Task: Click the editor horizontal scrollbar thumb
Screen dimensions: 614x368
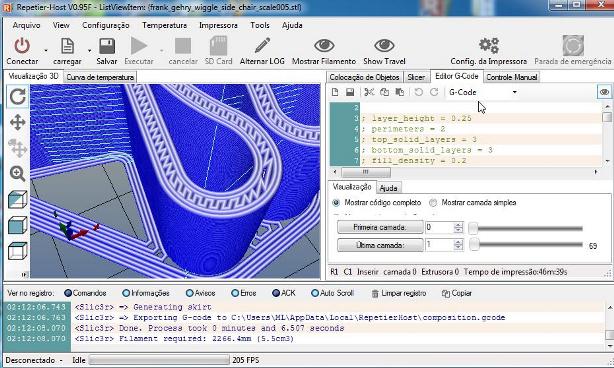Action: pyautogui.click(x=365, y=172)
